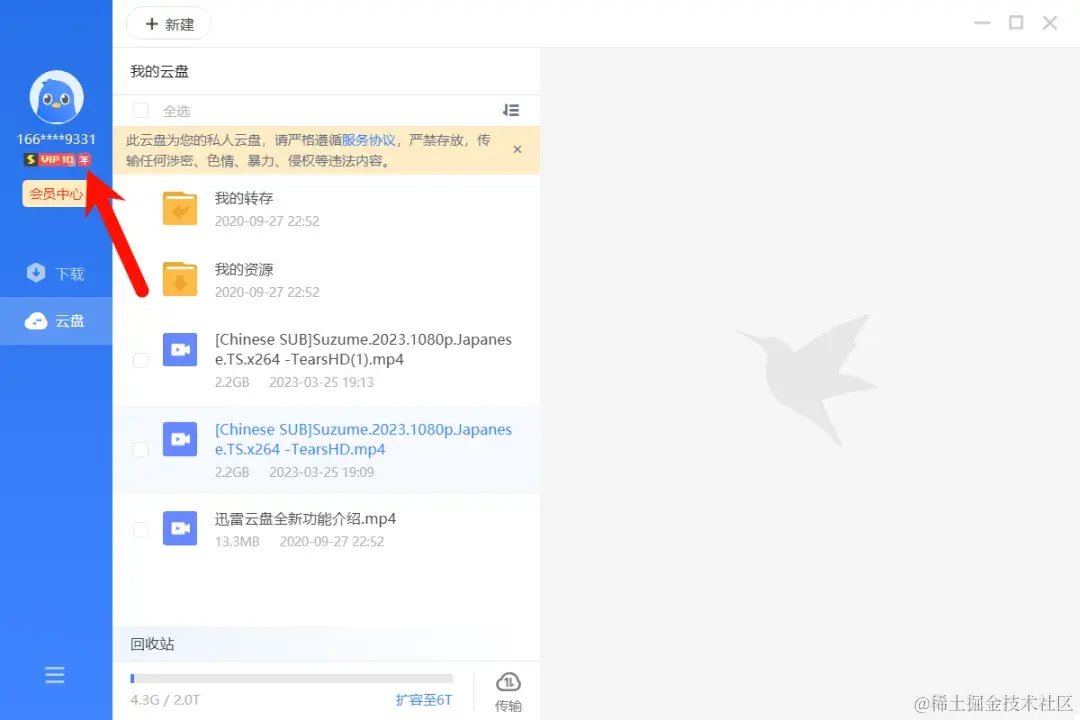Switch to the 下载 tab
This screenshot has height=720, width=1080.
56,274
